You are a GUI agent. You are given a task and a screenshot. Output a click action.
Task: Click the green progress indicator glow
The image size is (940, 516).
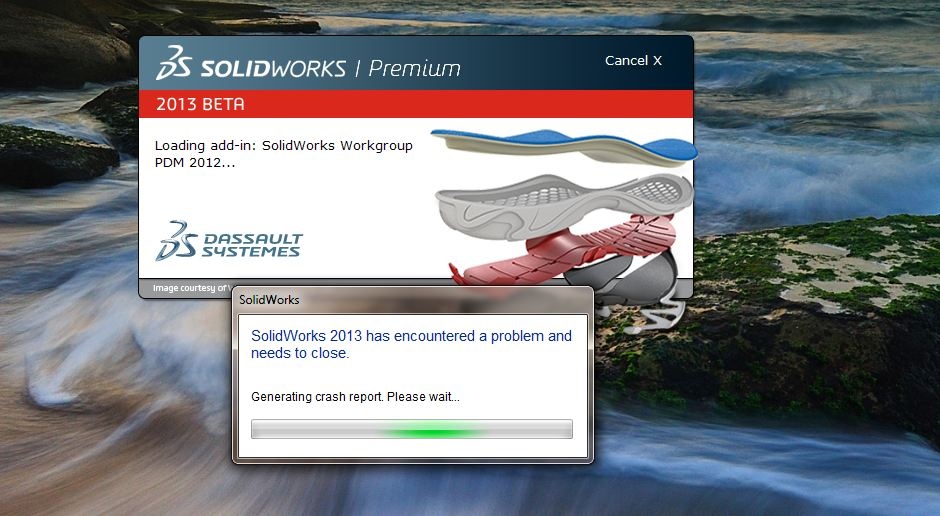click(x=430, y=430)
